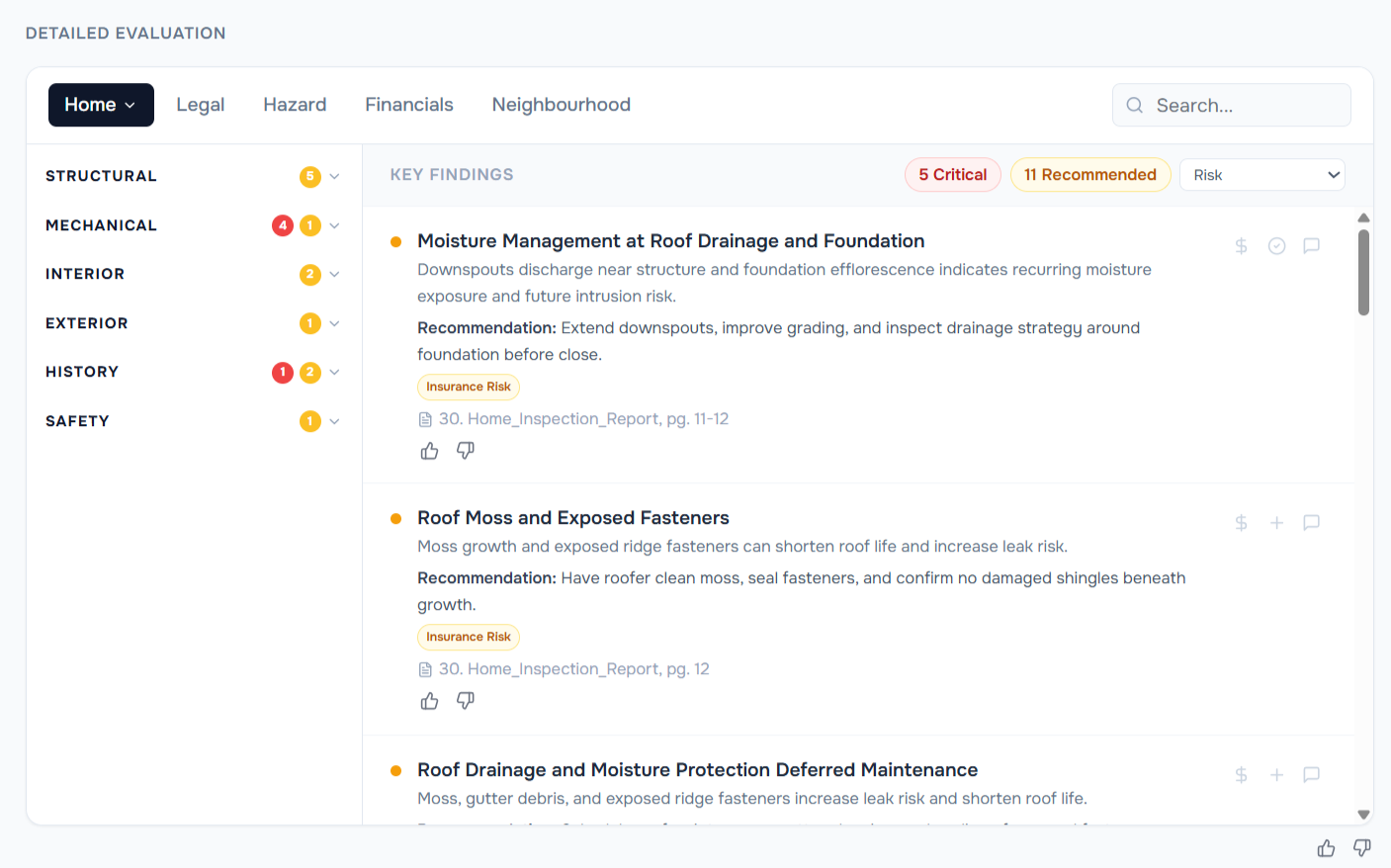Viewport: 1391px width, 868px height.
Task: Select the STRUCTURAL category label
Action: point(101,176)
